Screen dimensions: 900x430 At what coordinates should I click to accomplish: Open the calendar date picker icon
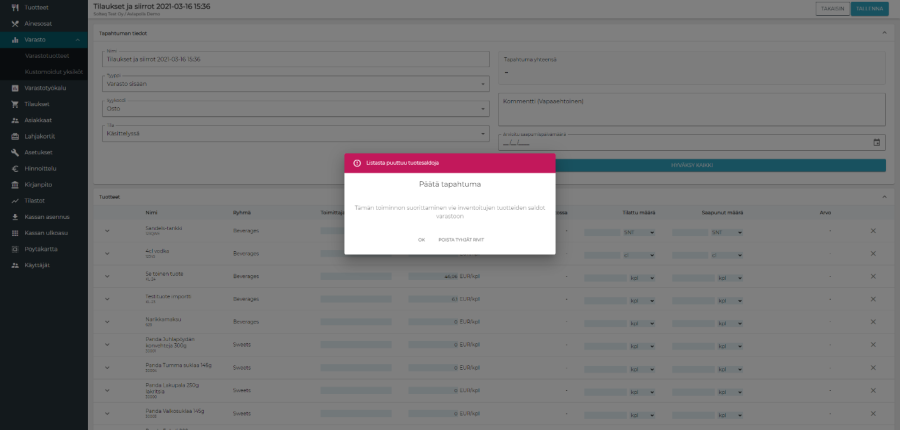click(x=876, y=142)
